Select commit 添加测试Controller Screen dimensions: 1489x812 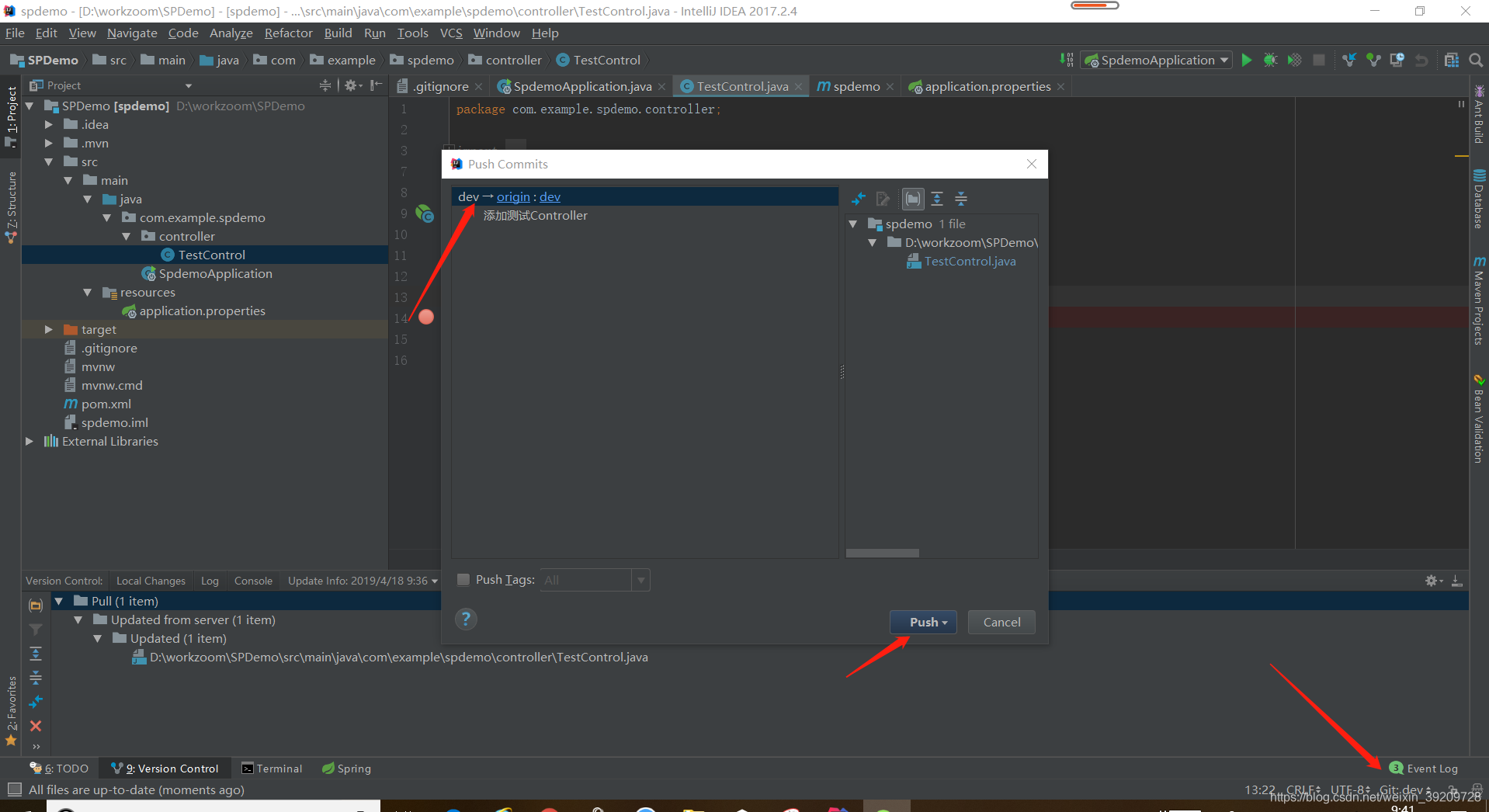(x=535, y=216)
